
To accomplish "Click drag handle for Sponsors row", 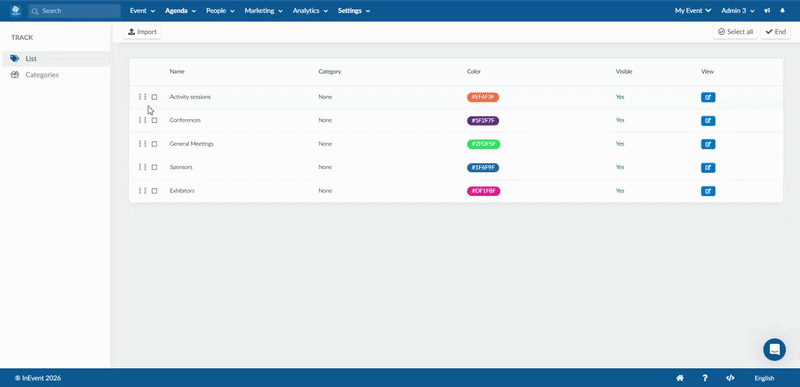I will (x=142, y=167).
